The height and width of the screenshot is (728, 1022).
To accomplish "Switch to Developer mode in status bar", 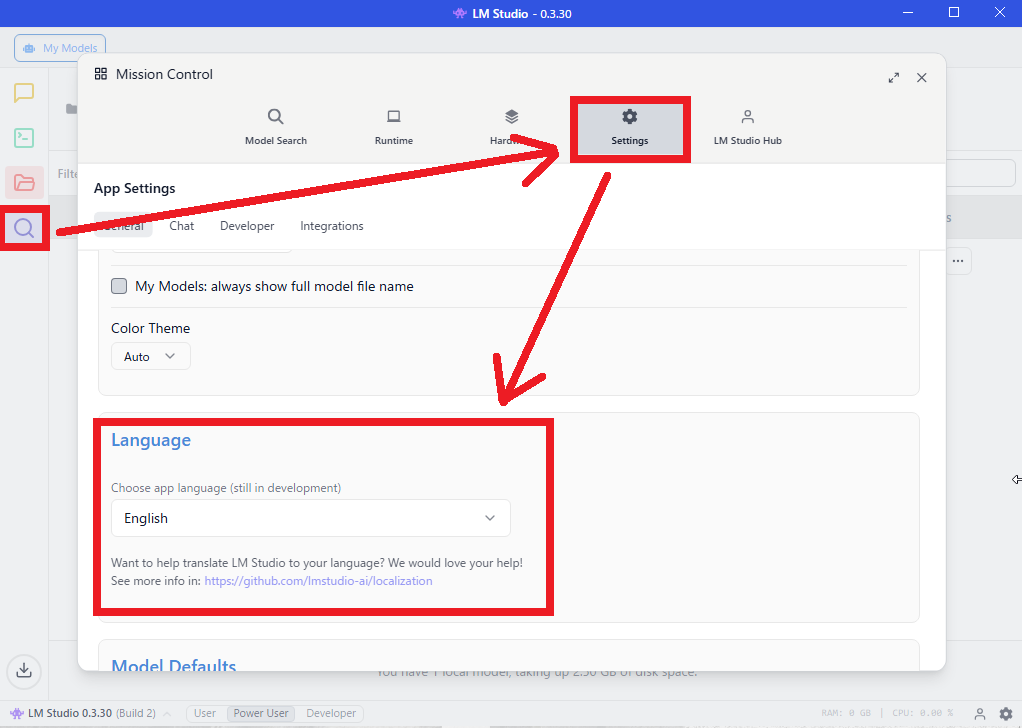I will (331, 713).
